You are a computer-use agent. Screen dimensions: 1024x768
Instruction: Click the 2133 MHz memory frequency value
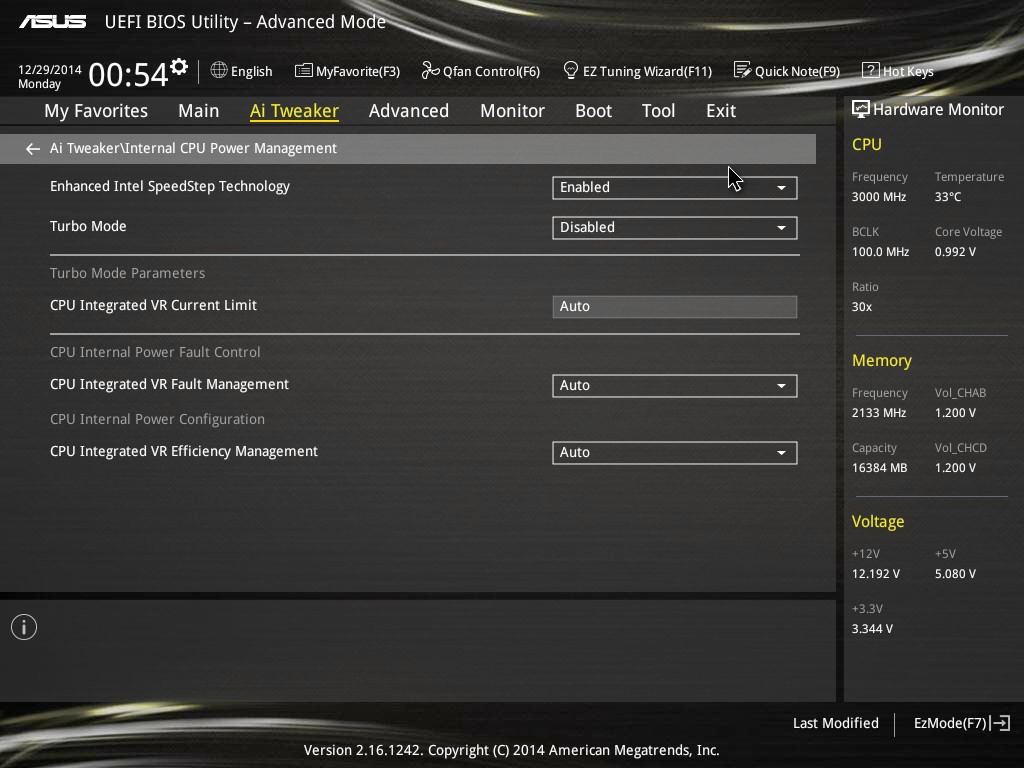(878, 413)
